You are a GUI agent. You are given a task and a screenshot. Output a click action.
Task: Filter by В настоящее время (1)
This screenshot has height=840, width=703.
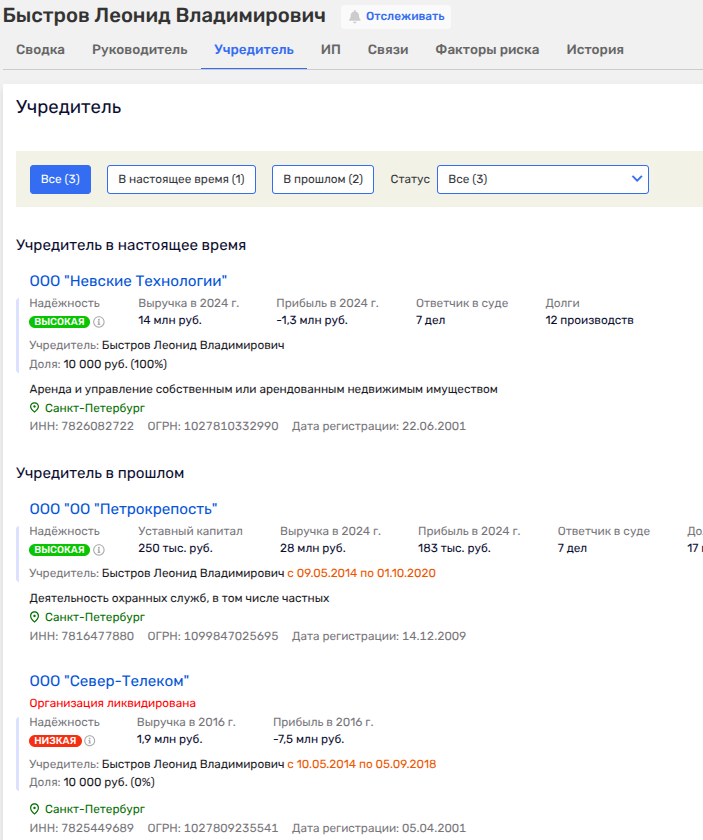181,179
